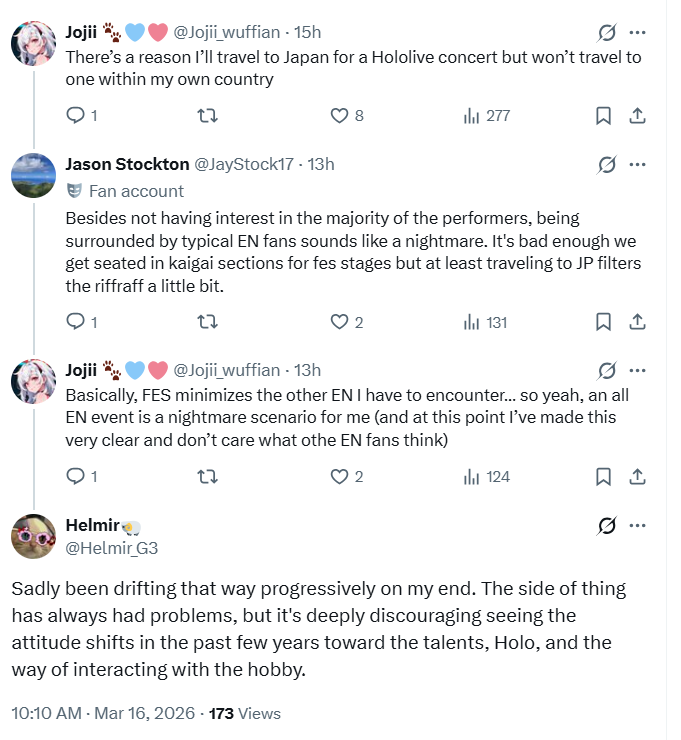681x740 pixels.
Task: Share Jason Stockton's tweet
Action: click(x=636, y=322)
